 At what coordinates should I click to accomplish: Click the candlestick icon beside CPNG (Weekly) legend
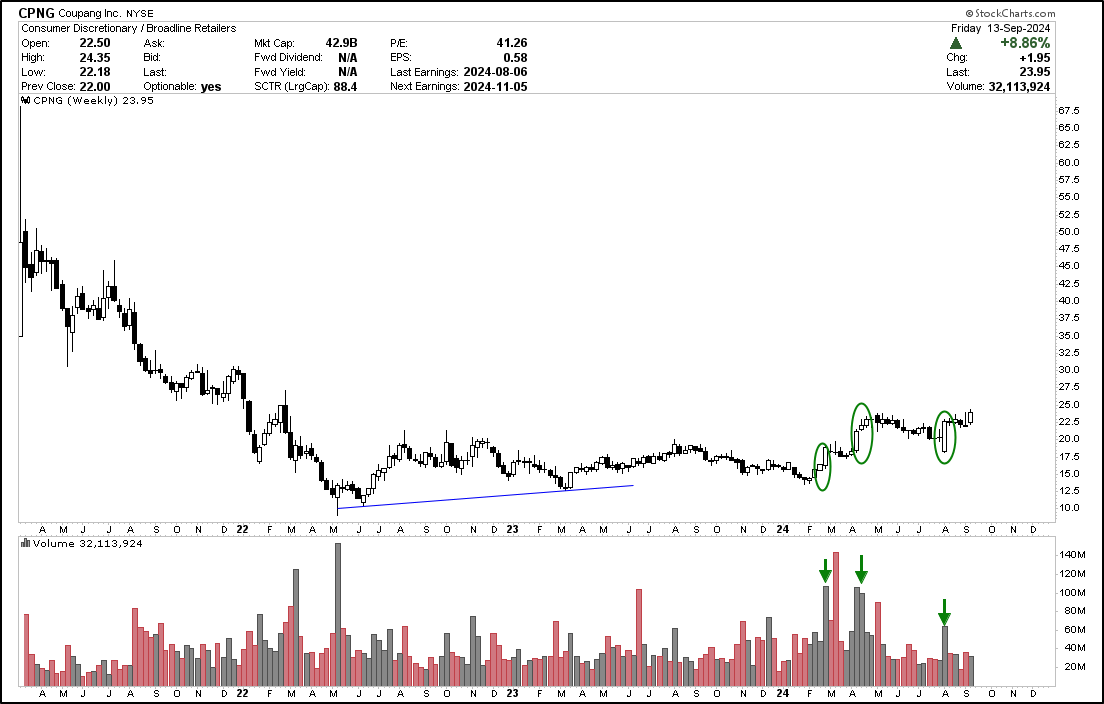(25, 101)
